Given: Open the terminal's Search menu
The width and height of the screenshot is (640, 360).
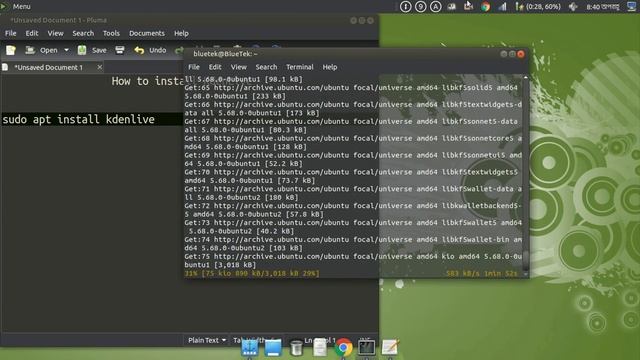Looking at the screenshot, I should (x=267, y=67).
